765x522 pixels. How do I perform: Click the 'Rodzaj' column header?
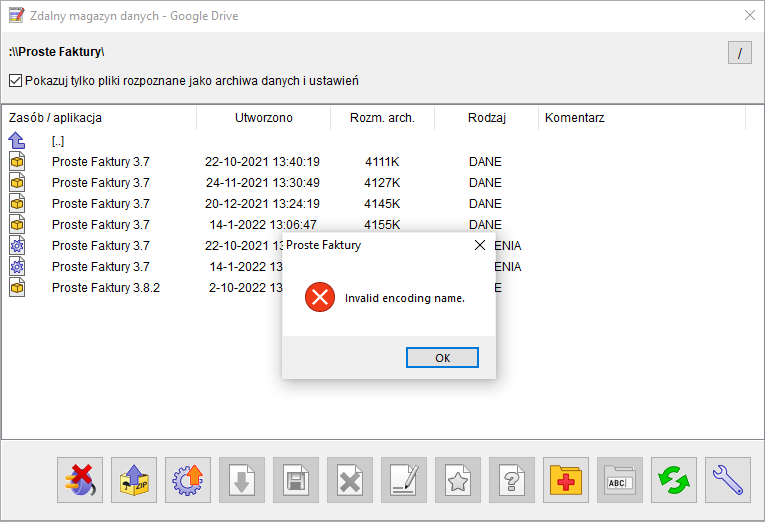(486, 118)
